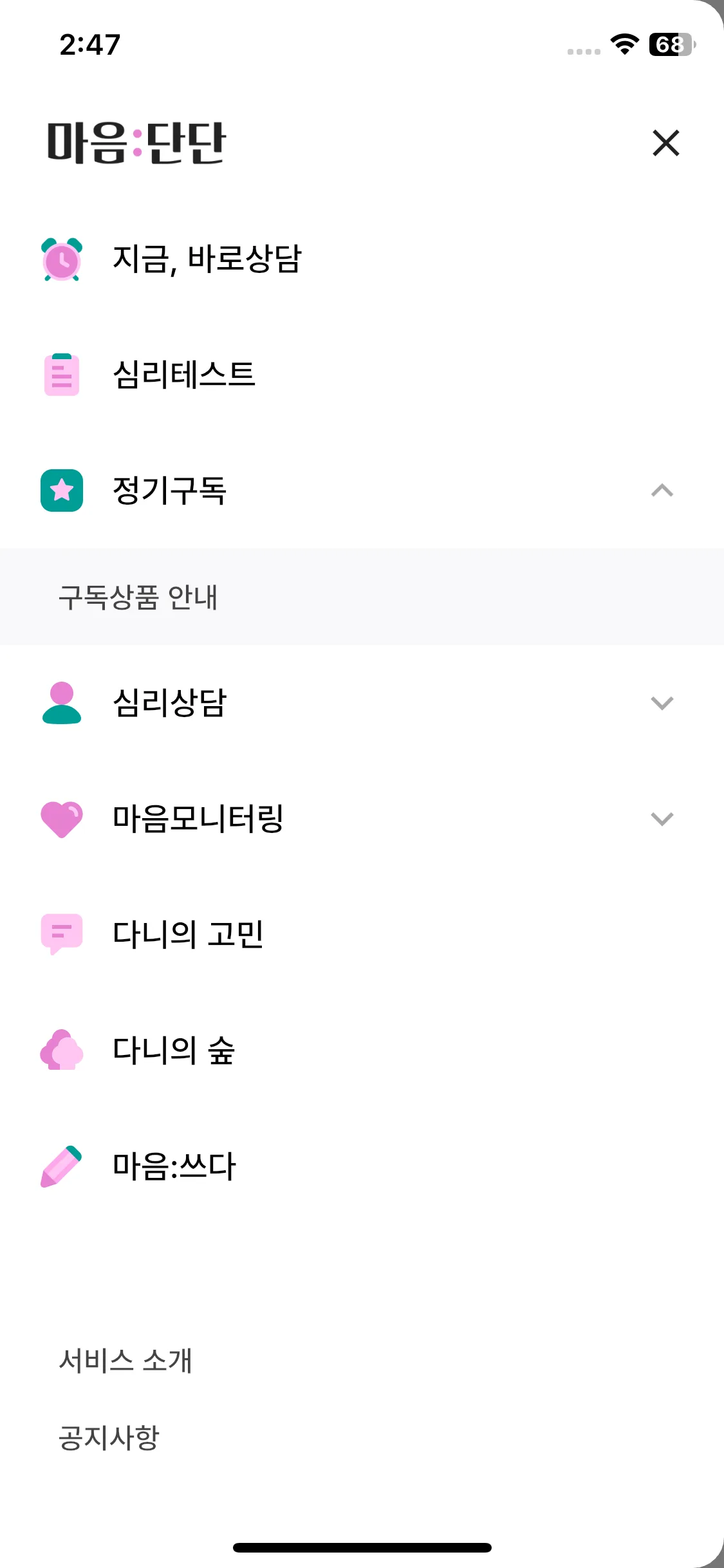The height and width of the screenshot is (1568, 724).
Task: Close the menu with the X button
Action: [x=666, y=143]
